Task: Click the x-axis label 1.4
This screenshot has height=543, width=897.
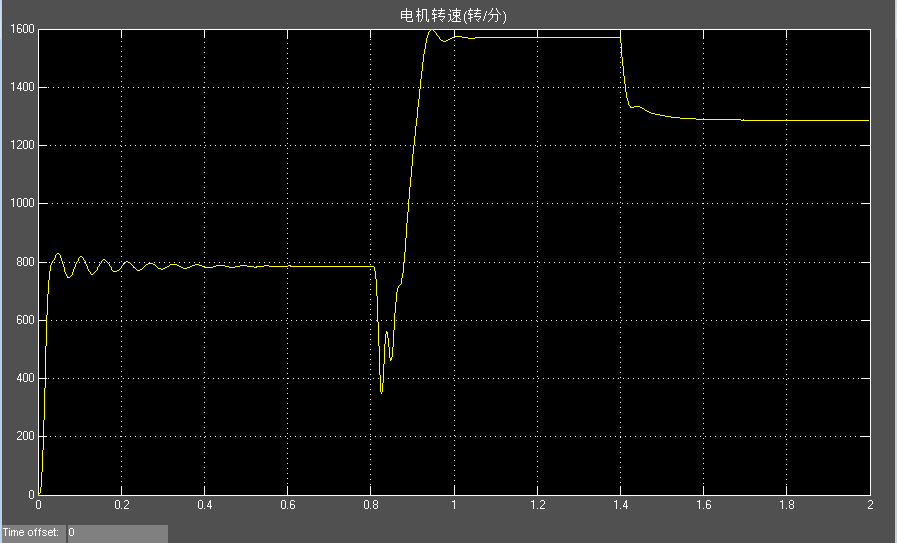Action: [621, 505]
